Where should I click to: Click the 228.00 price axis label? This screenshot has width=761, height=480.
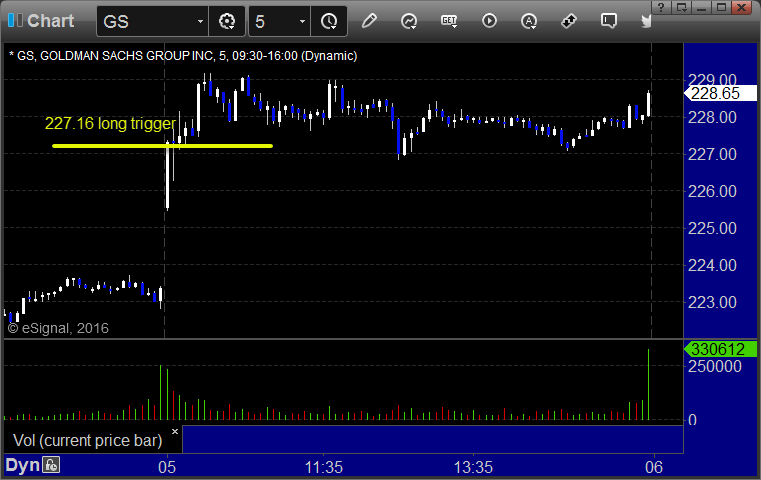tap(712, 117)
